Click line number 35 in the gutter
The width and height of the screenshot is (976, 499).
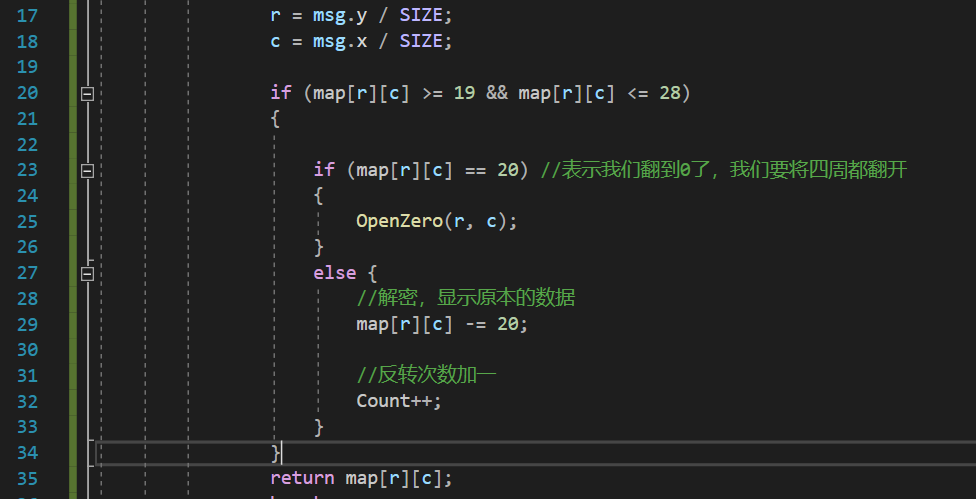tap(27, 478)
